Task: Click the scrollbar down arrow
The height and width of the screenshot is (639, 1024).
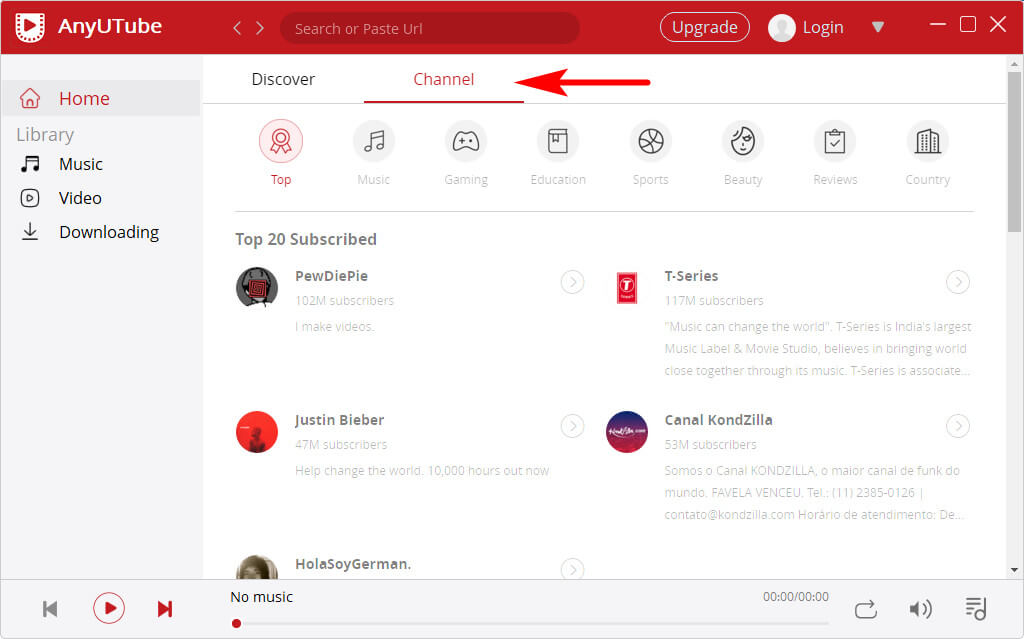Action: coord(1014,570)
